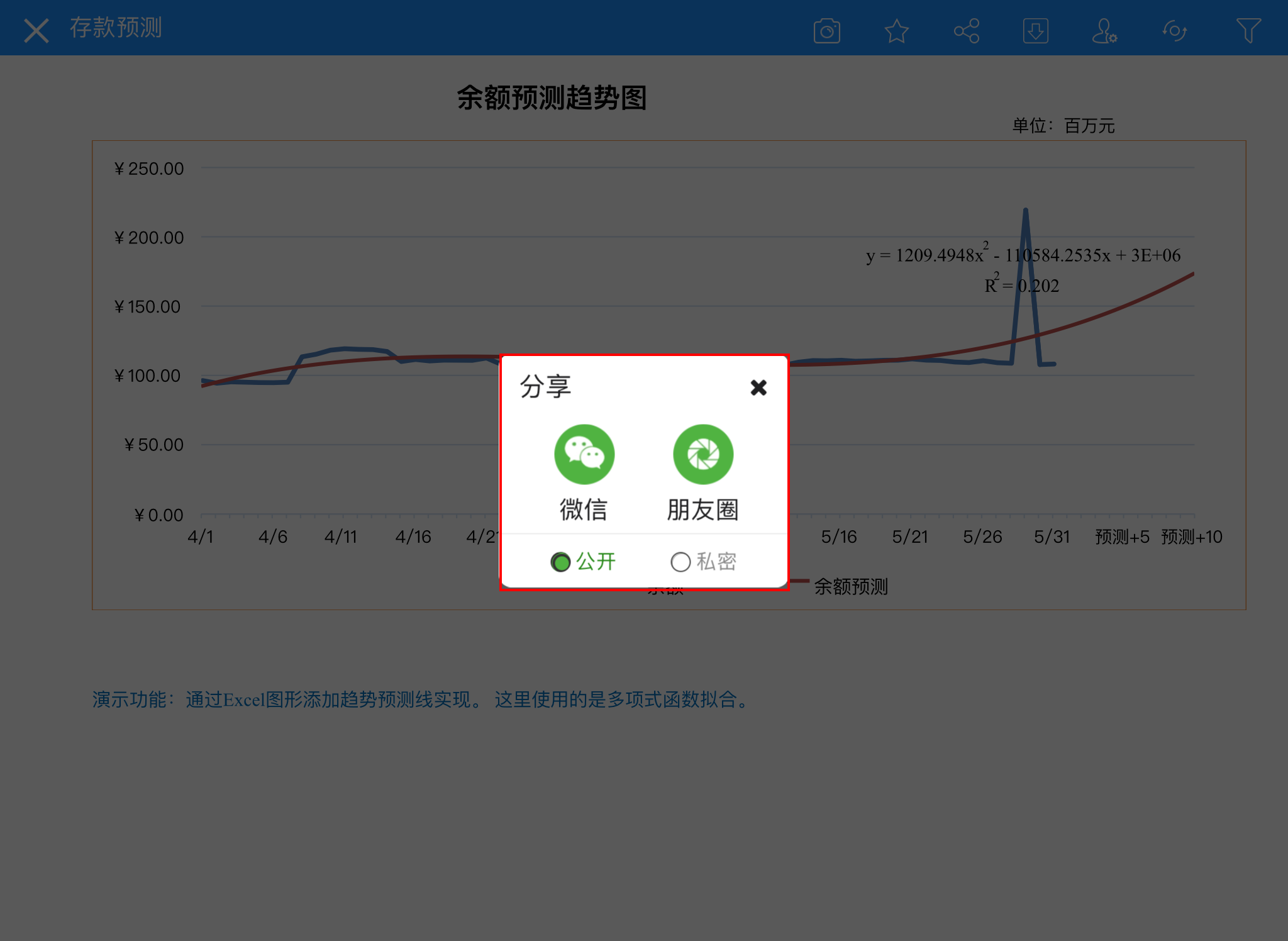Tap the ¥100.00 axis value

148,376
